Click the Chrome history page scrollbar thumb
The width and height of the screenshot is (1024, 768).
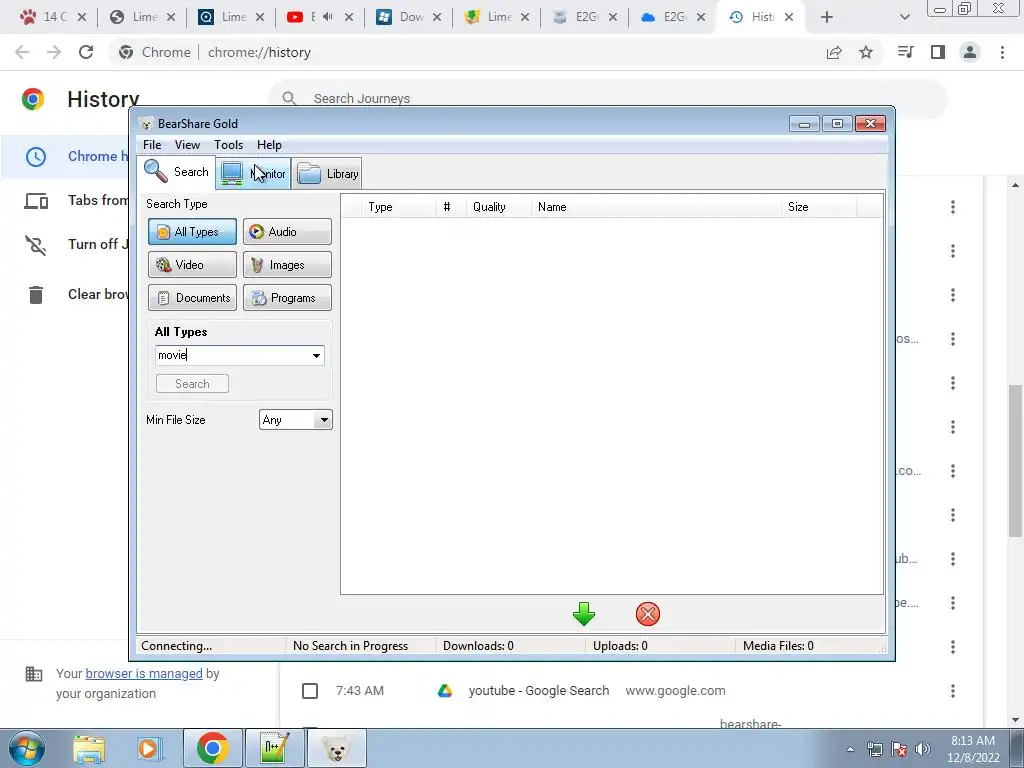(1015, 460)
